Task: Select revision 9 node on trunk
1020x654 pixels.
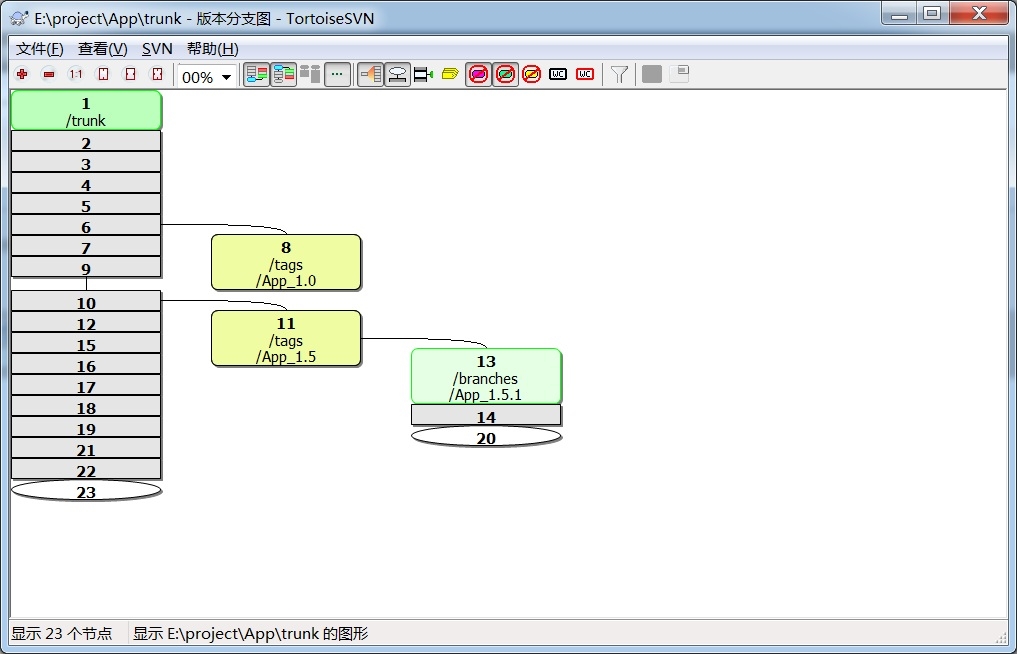Action: (86, 267)
